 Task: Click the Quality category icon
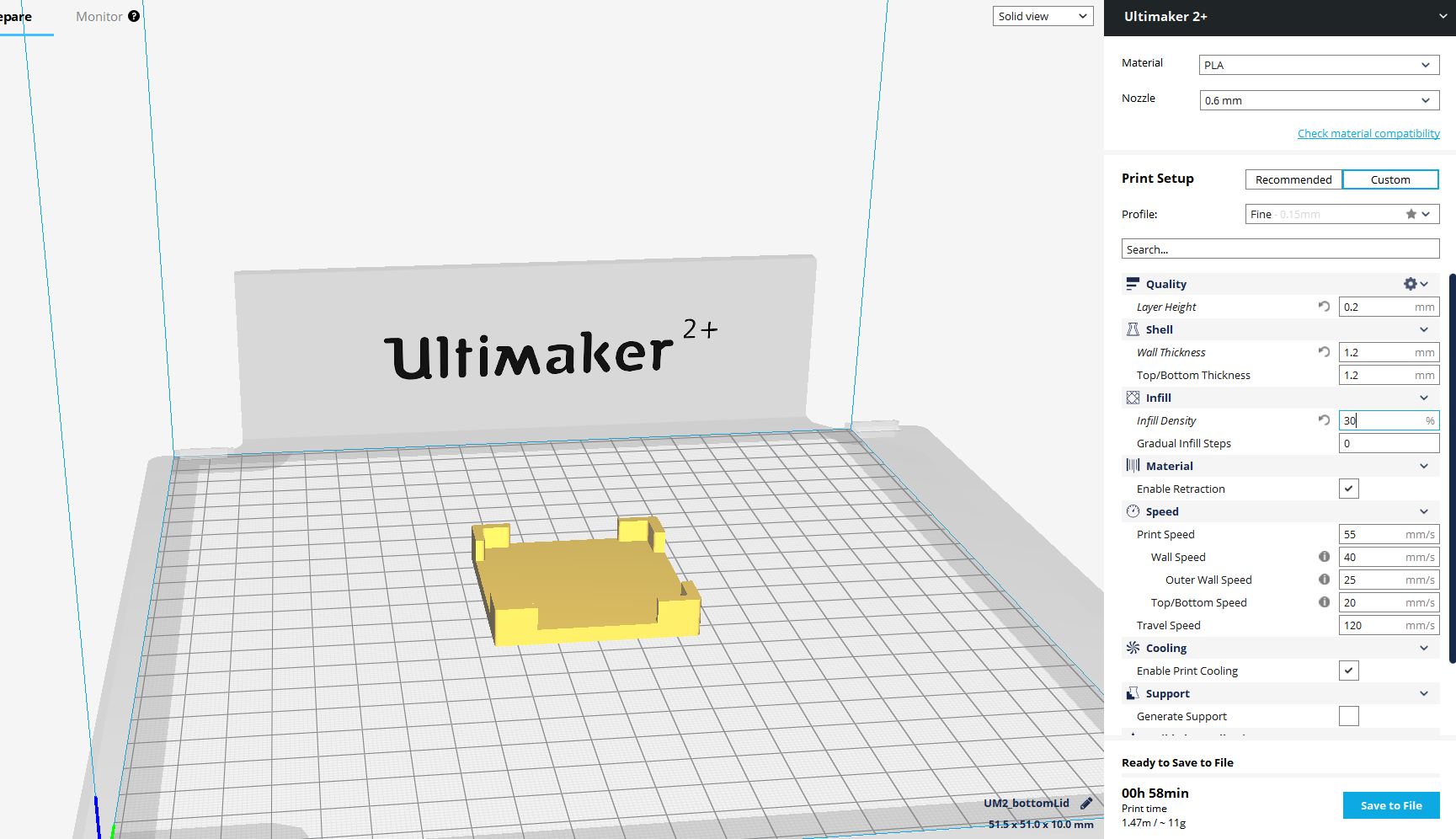coord(1133,284)
